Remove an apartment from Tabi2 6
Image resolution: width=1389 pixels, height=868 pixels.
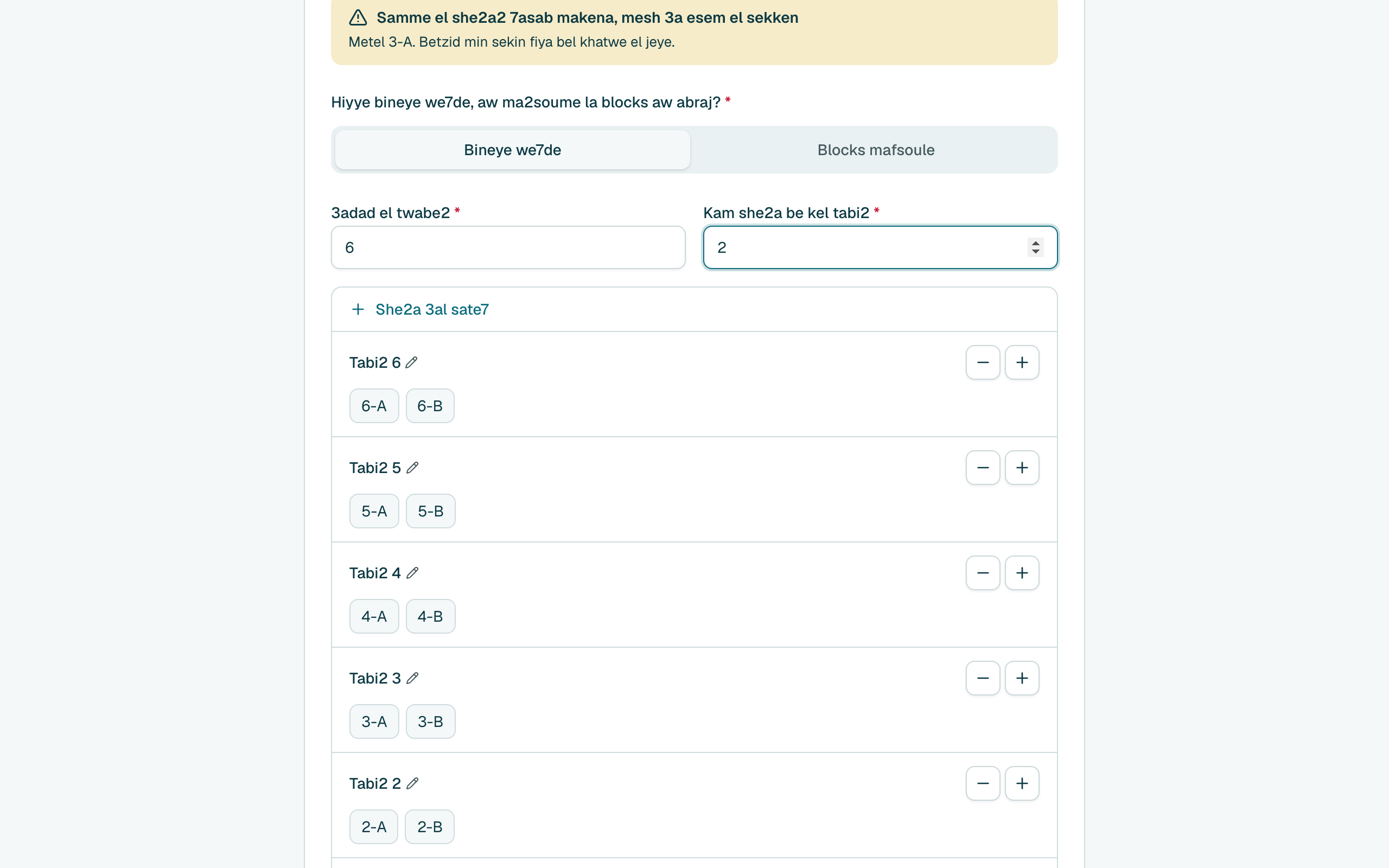(x=983, y=362)
